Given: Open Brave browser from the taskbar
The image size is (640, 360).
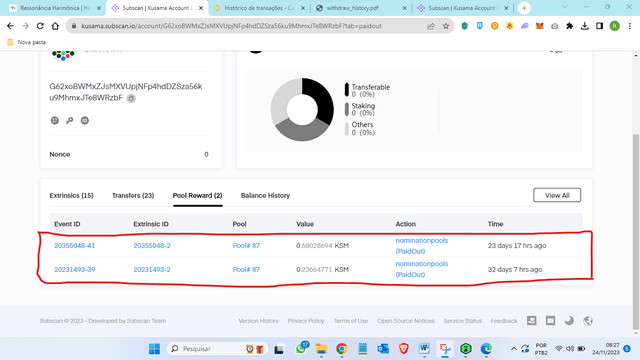Looking at the screenshot, I should coord(404,349).
